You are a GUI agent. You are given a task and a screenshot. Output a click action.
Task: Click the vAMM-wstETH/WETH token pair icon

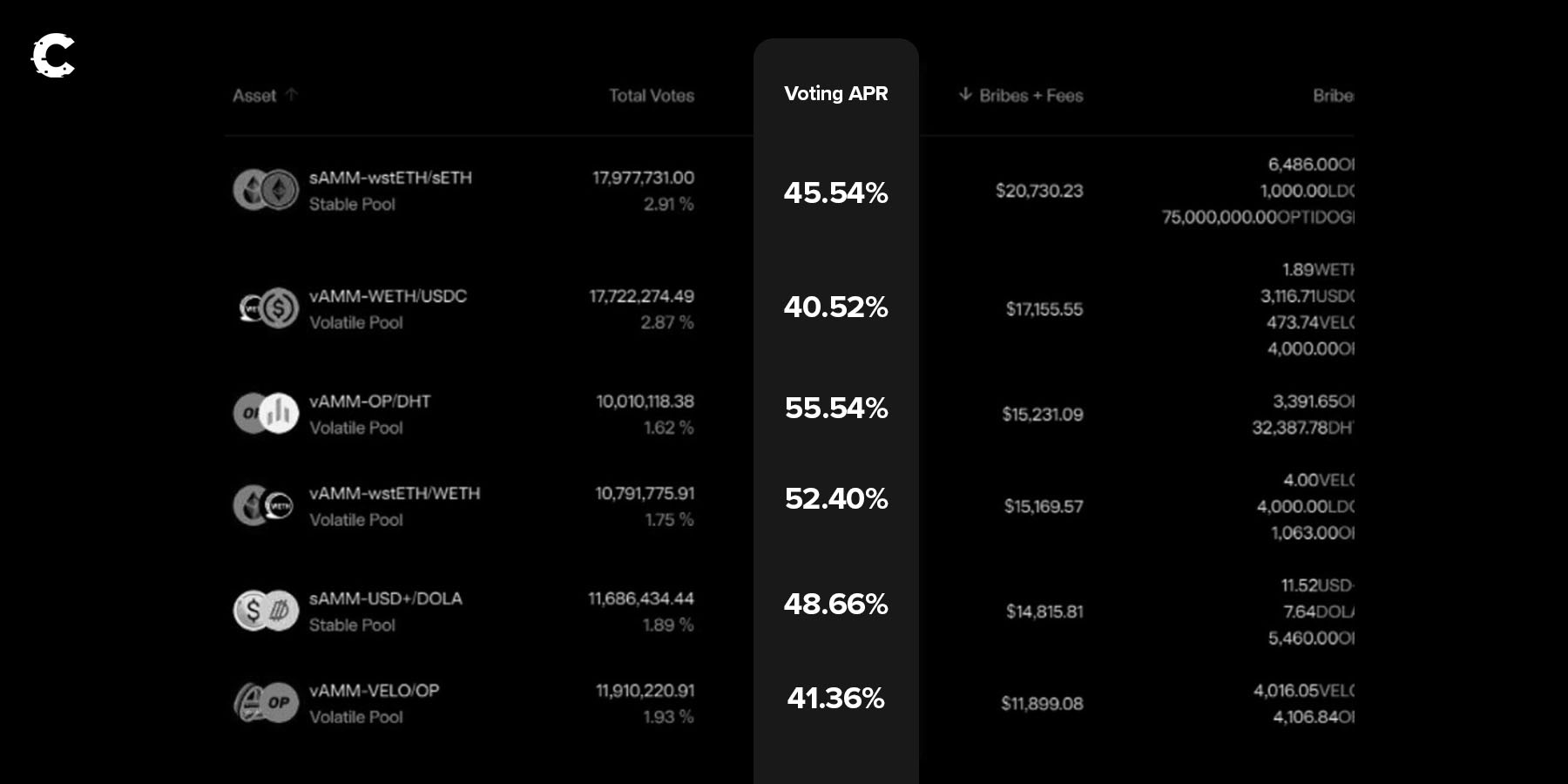[264, 505]
